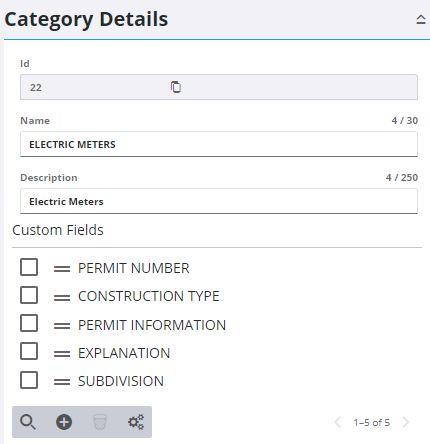Open the SUBDIVISION field entry

[121, 381]
